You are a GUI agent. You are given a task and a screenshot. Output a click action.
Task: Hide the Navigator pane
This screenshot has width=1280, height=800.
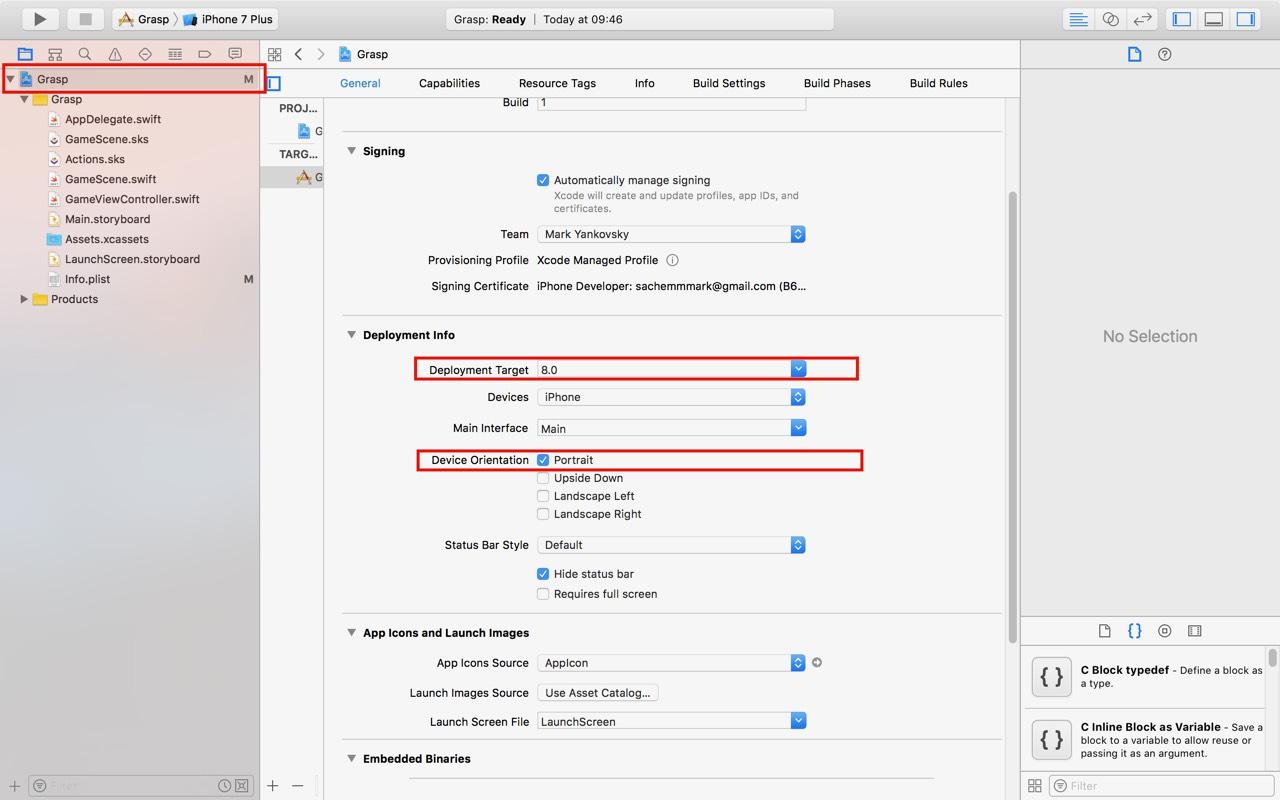(x=1182, y=19)
